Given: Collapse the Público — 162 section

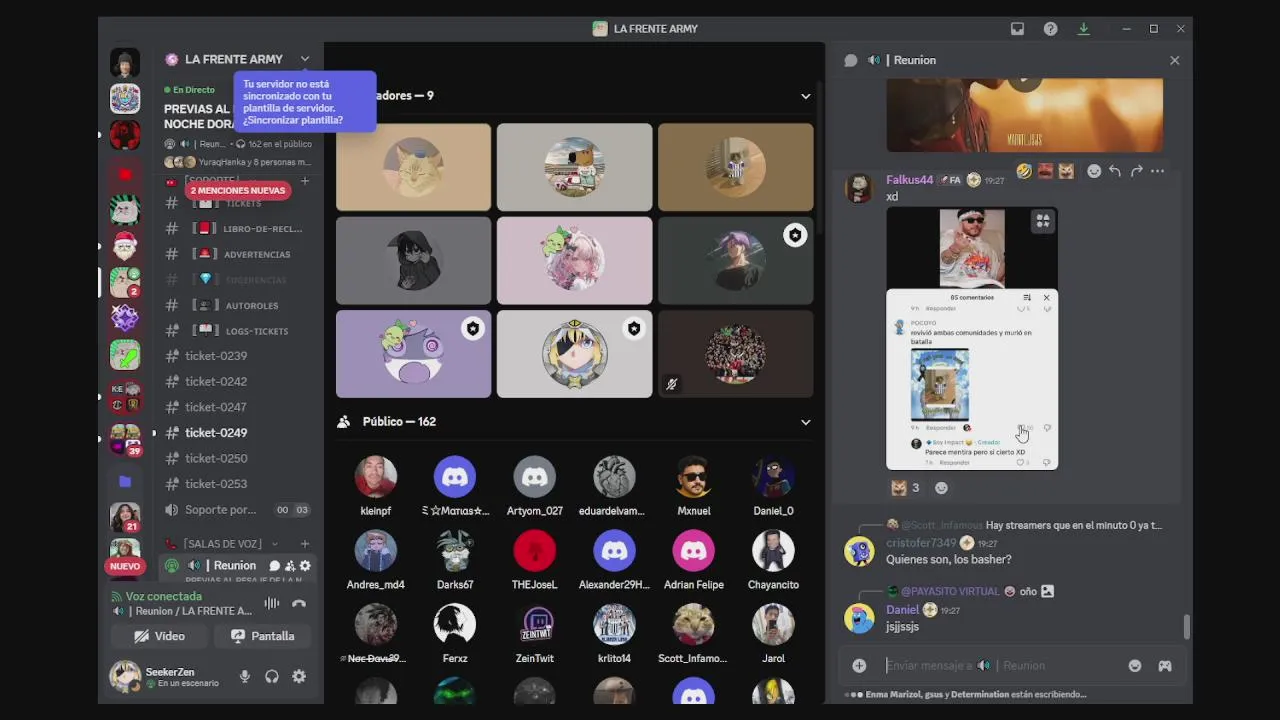Looking at the screenshot, I should (805, 422).
